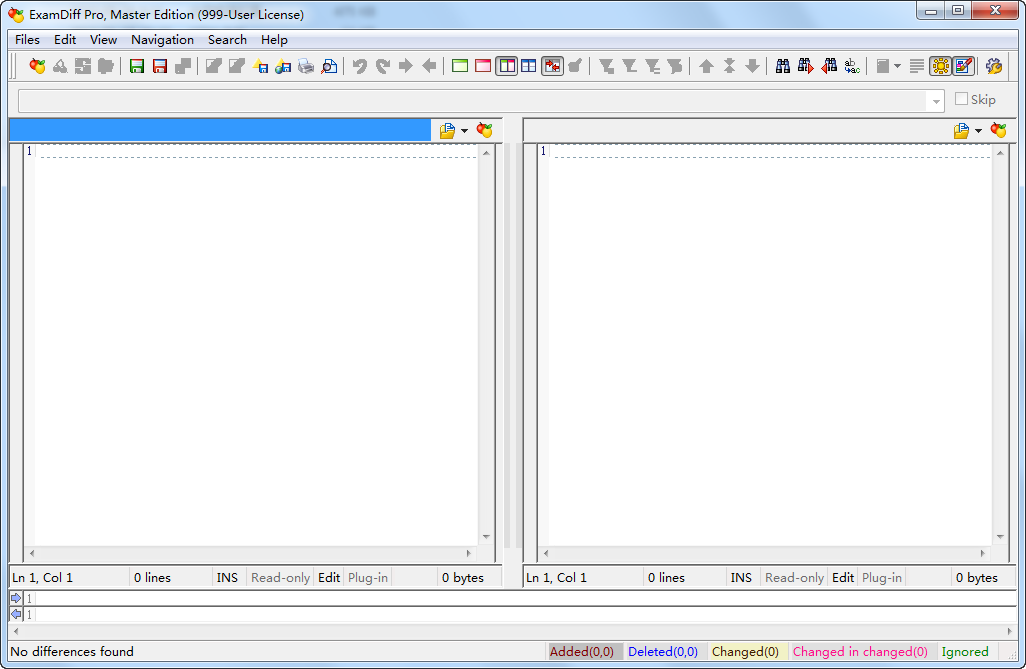The height and width of the screenshot is (669, 1026).
Task: Click left pane apple compare icon
Action: pyautogui.click(x=484, y=130)
